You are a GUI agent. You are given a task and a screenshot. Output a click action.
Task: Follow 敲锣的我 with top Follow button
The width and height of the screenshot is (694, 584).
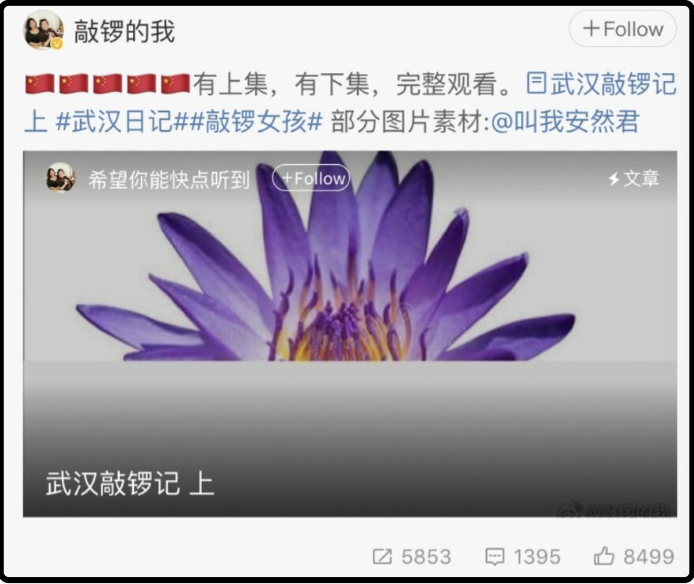pyautogui.click(x=622, y=29)
